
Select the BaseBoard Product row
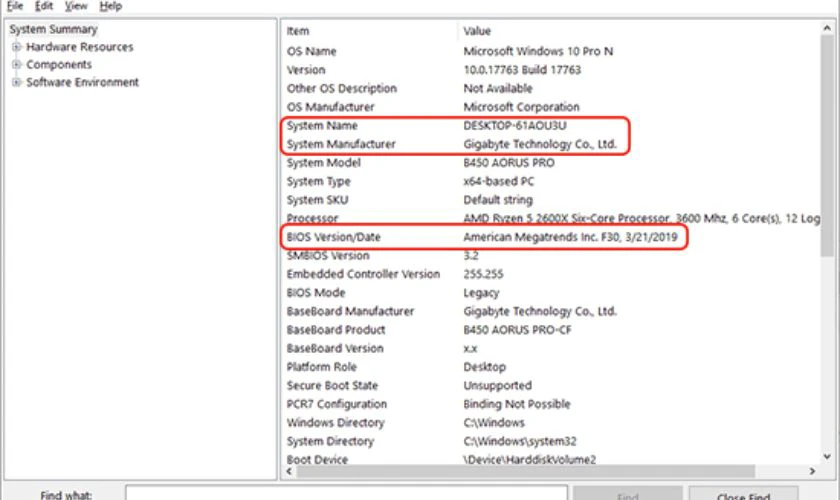coord(551,330)
